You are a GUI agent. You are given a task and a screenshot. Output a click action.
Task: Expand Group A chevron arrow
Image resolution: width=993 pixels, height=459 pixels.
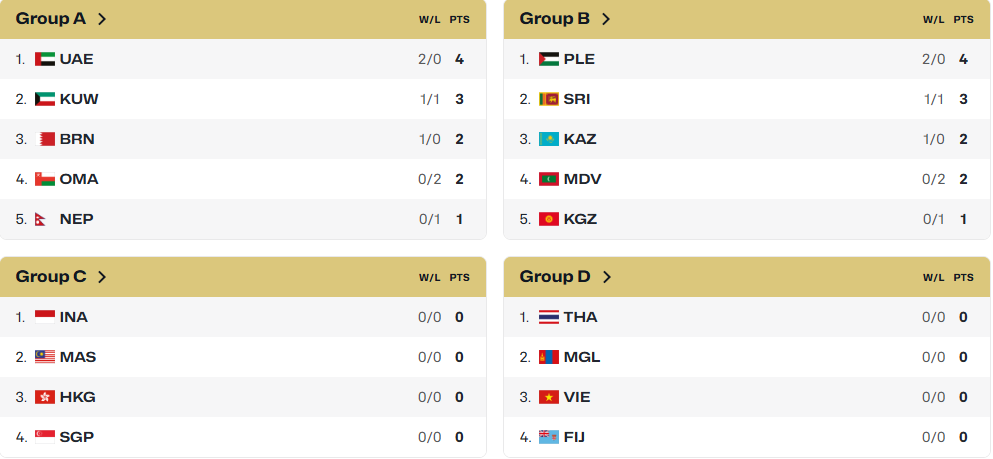click(x=102, y=19)
